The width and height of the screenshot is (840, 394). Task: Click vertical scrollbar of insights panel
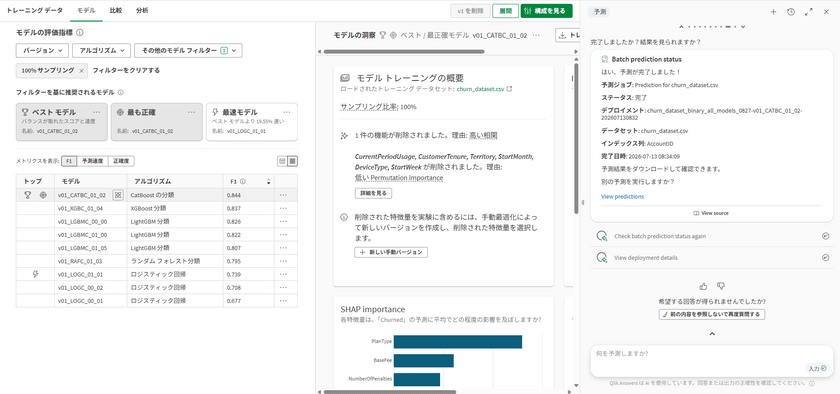click(576, 138)
